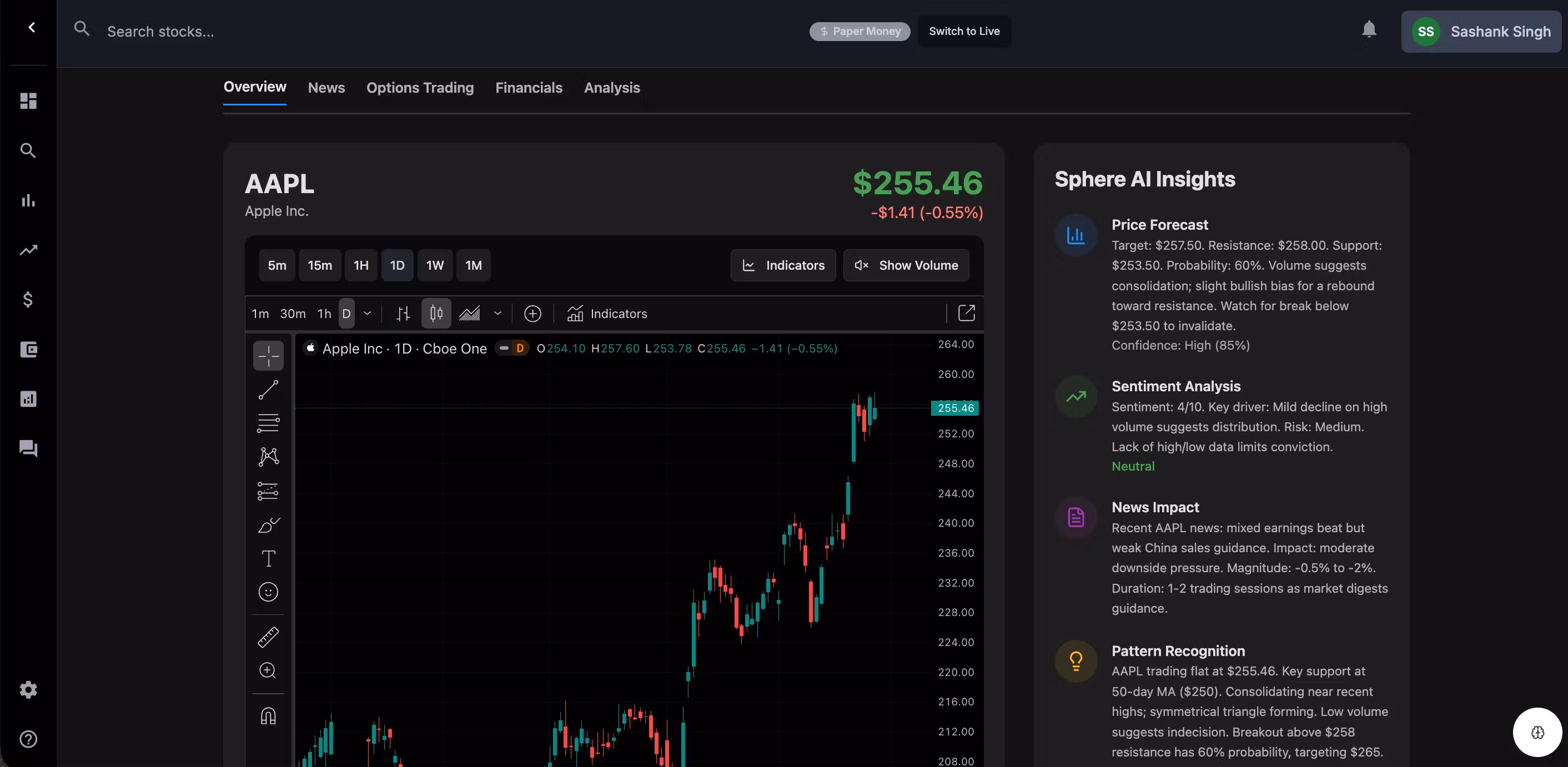Image resolution: width=1568 pixels, height=767 pixels.
Task: Open the dollar sign icon in sidebar
Action: 28,299
